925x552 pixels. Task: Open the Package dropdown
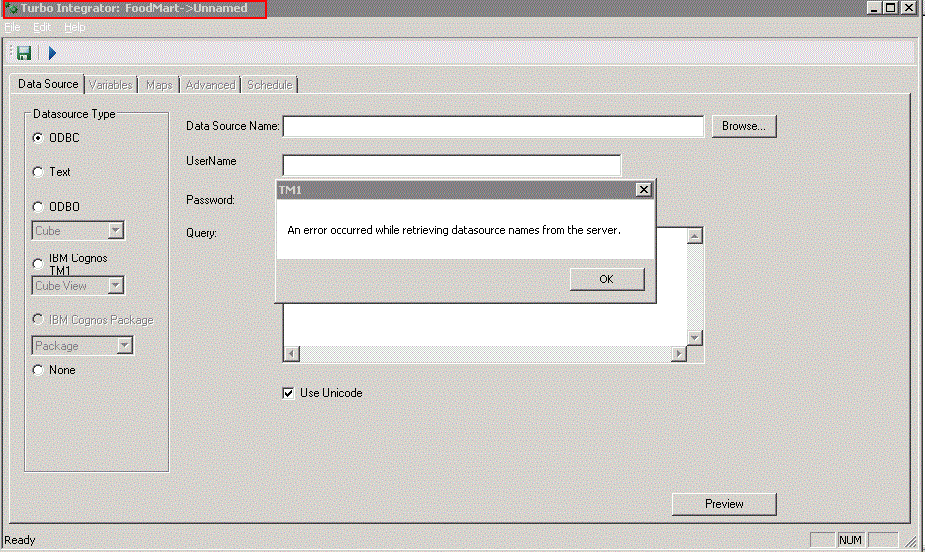point(124,346)
